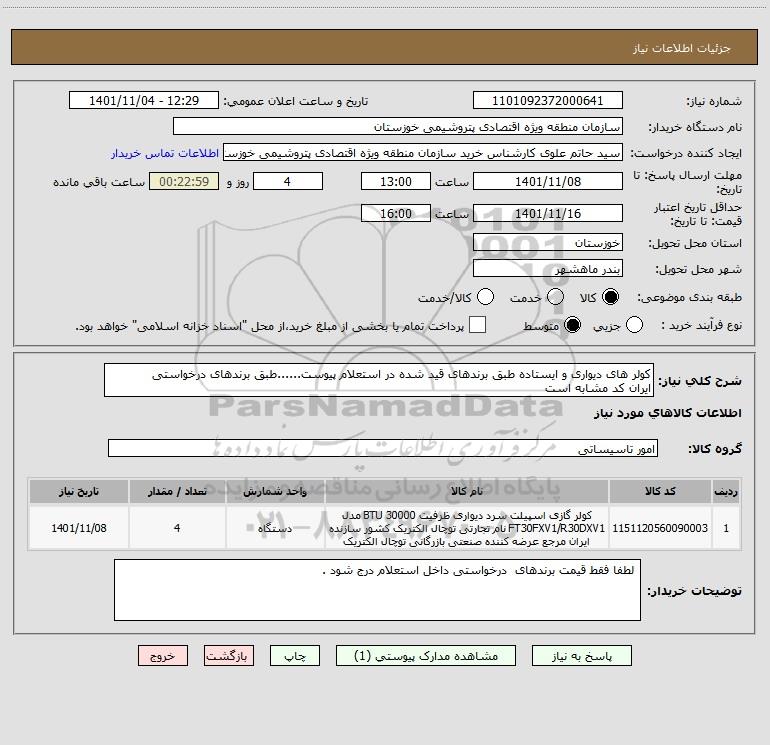Click the خروج exit button
Viewport: 770px width, 745px height.
163,656
